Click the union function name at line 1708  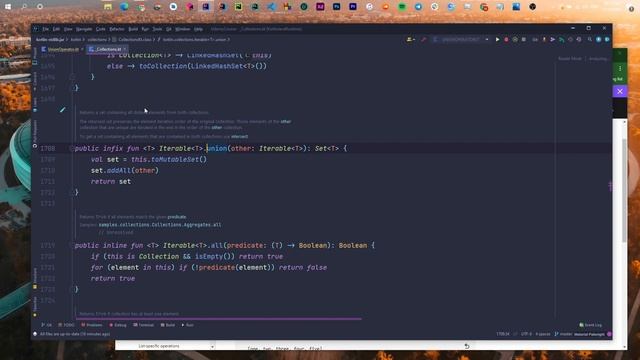pos(217,148)
